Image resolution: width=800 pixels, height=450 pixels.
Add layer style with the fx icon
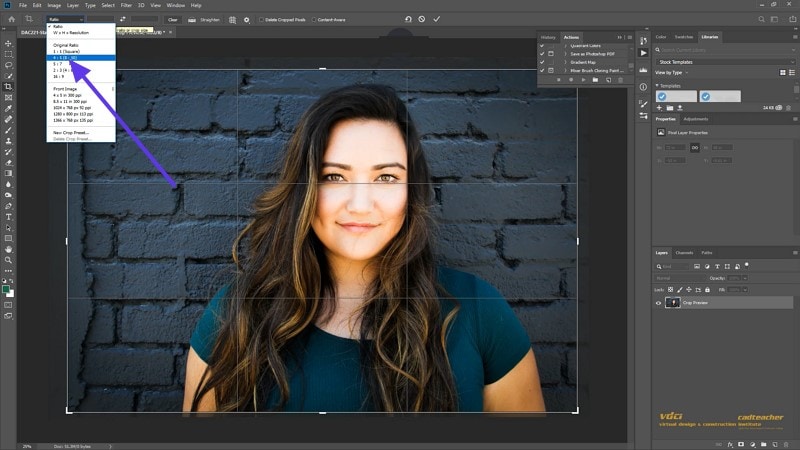point(730,444)
